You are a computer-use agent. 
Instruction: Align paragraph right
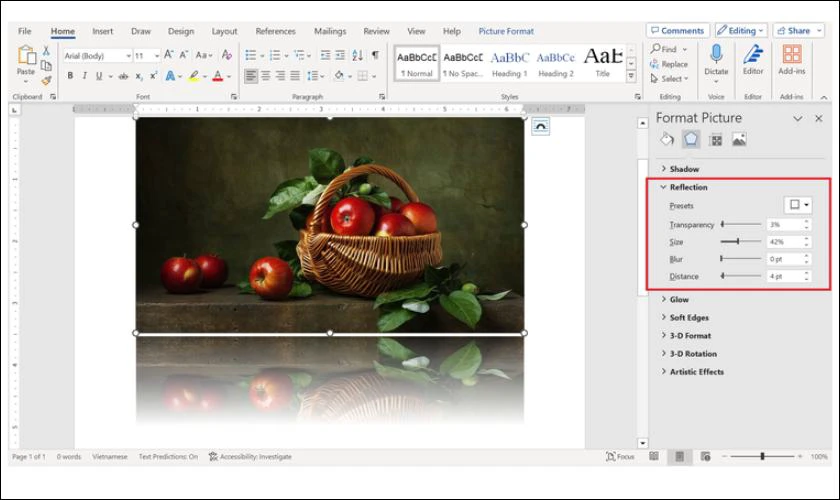(280, 76)
